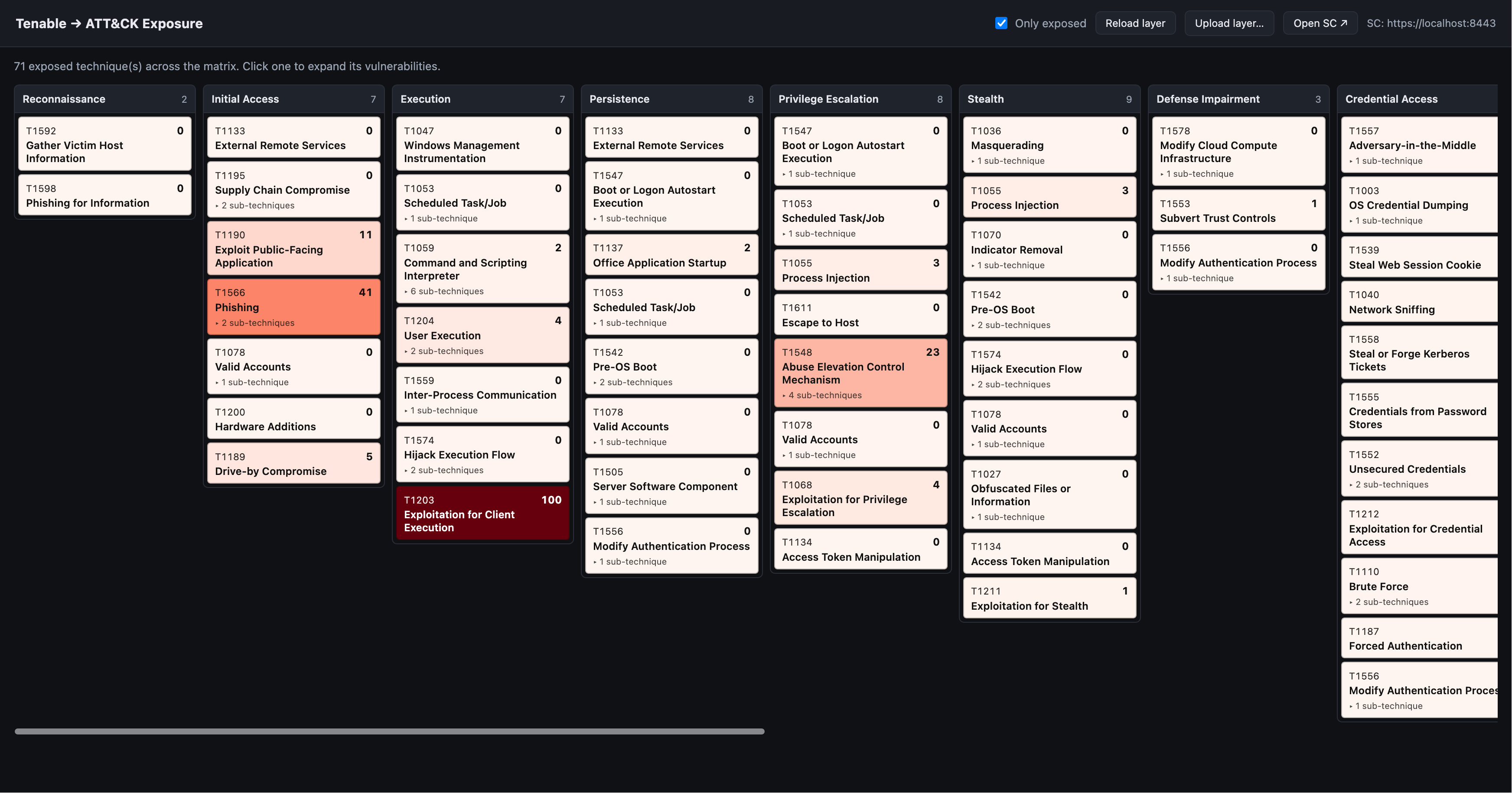Open T1557 Adversary-in-the-Middle card

point(1419,145)
